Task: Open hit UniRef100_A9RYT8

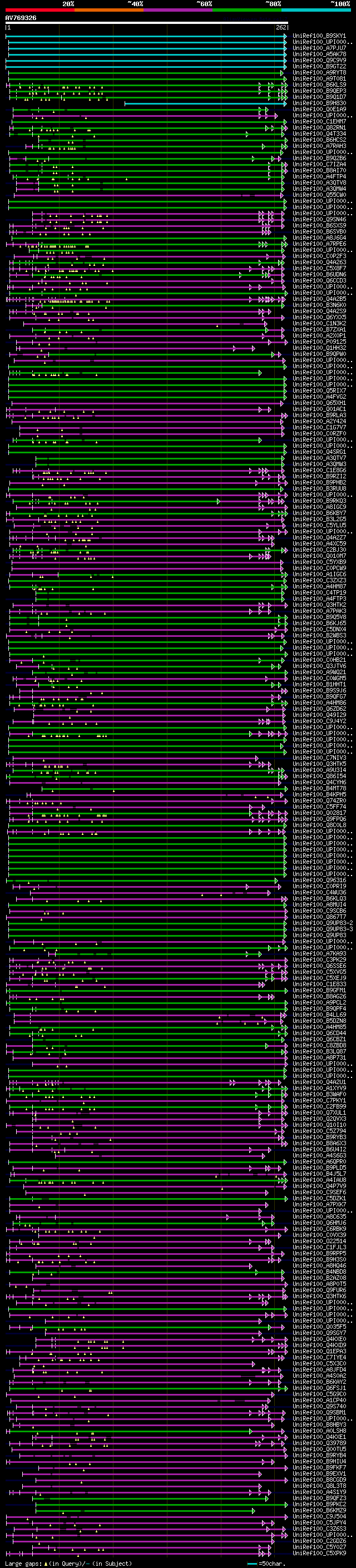Action: [319, 72]
